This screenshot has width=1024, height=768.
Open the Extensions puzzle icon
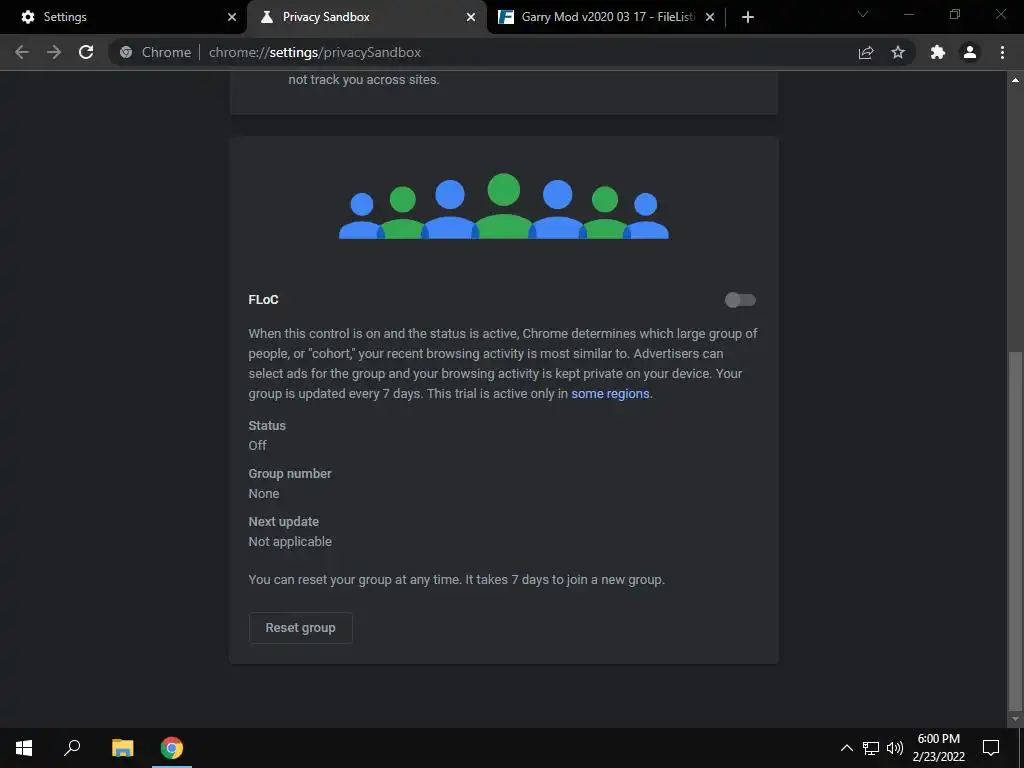click(x=938, y=52)
